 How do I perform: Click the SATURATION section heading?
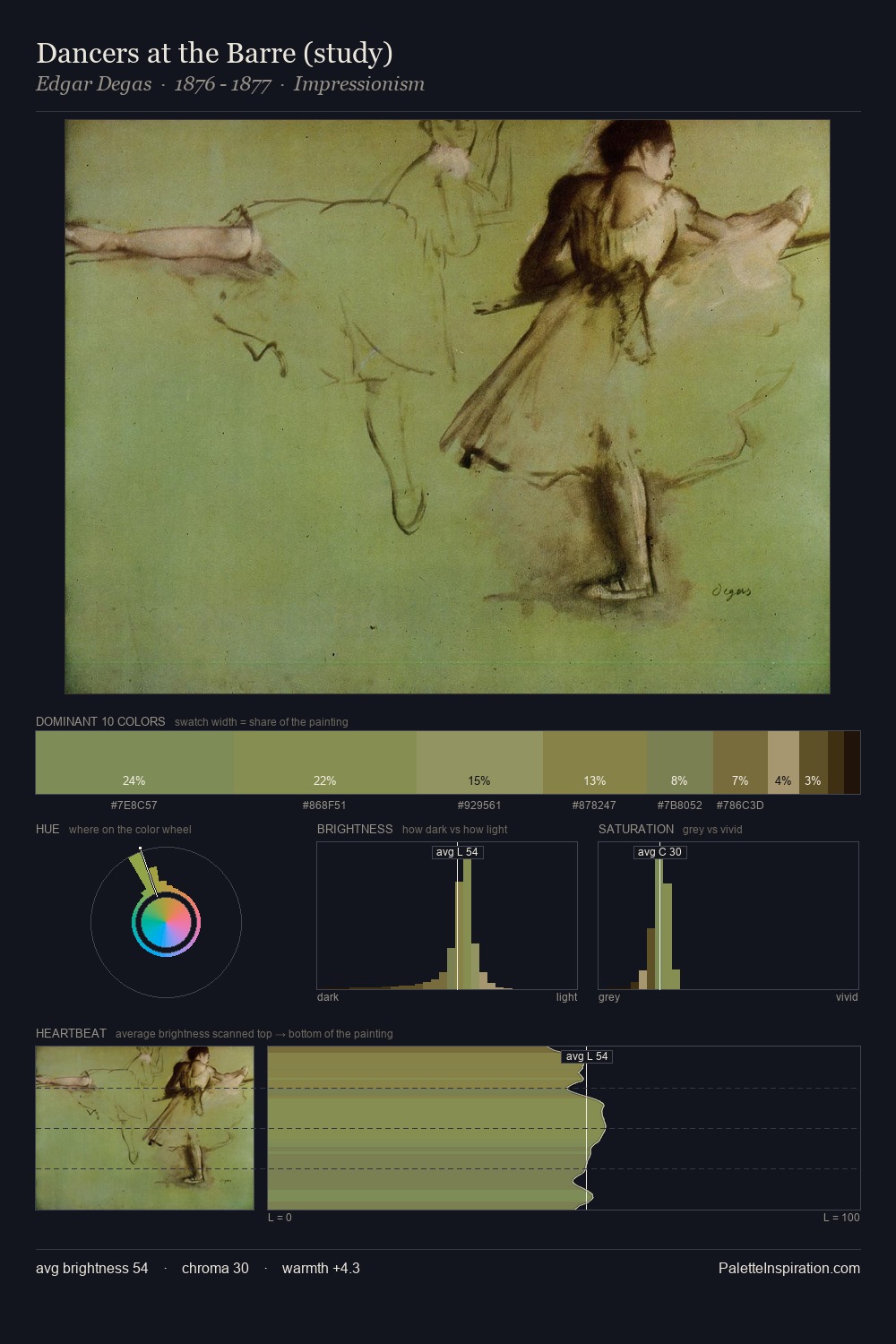[x=636, y=829]
